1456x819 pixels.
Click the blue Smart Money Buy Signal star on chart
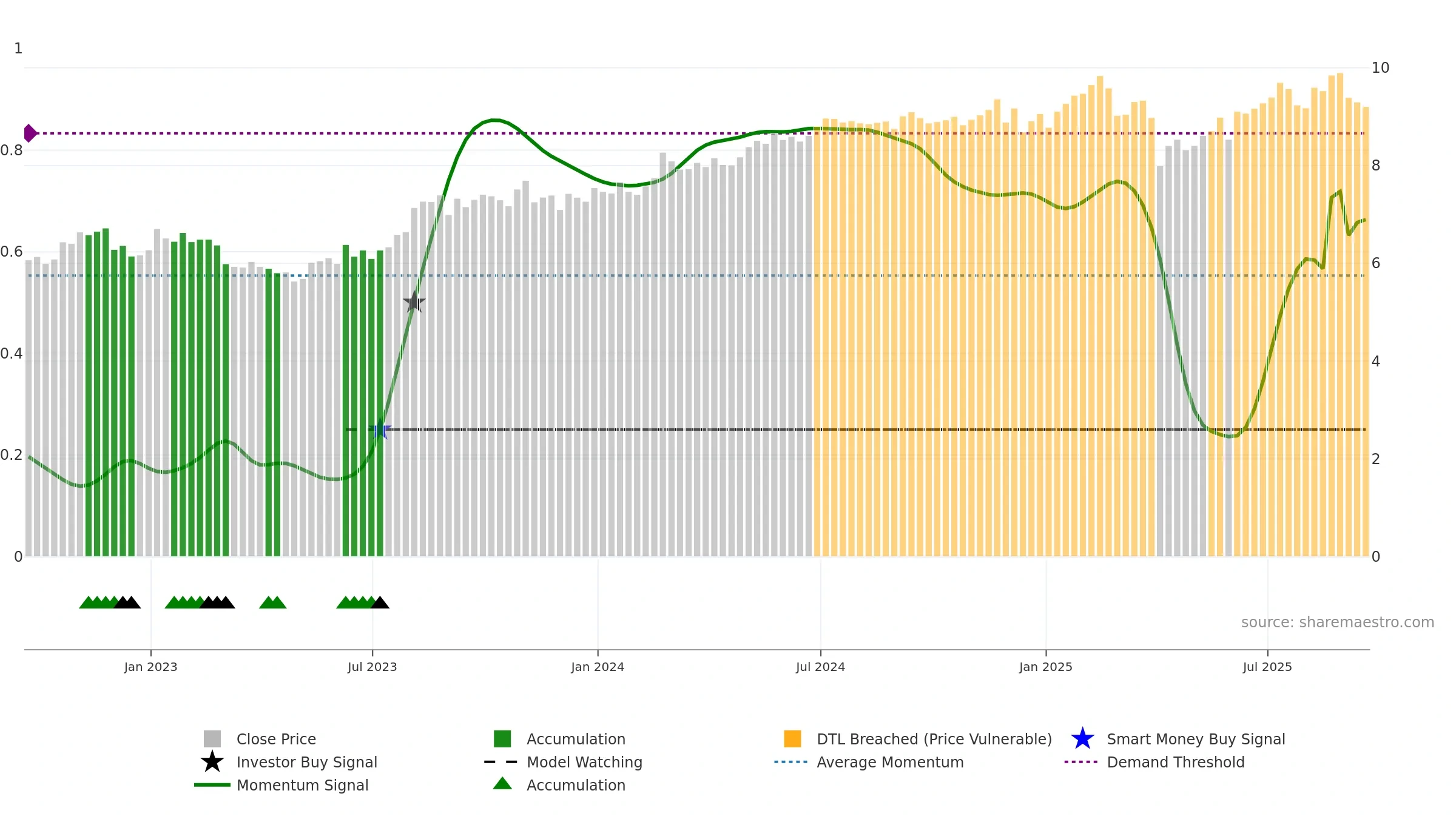coord(380,430)
